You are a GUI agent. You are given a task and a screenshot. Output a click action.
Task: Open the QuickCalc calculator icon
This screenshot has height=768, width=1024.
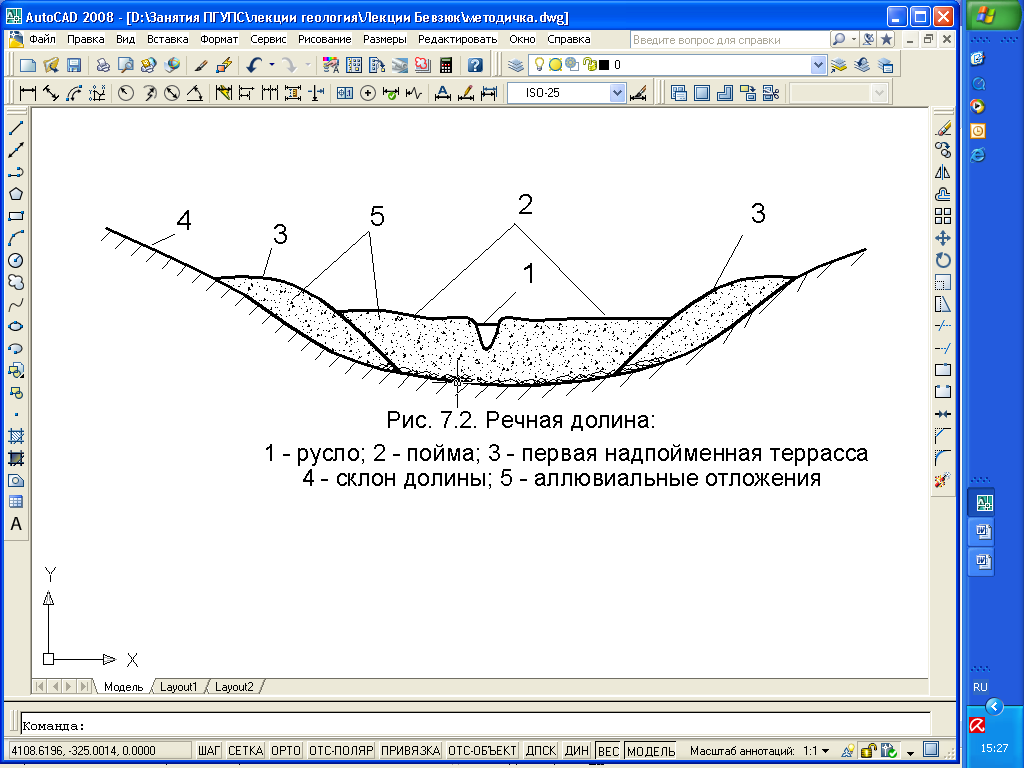(x=446, y=65)
